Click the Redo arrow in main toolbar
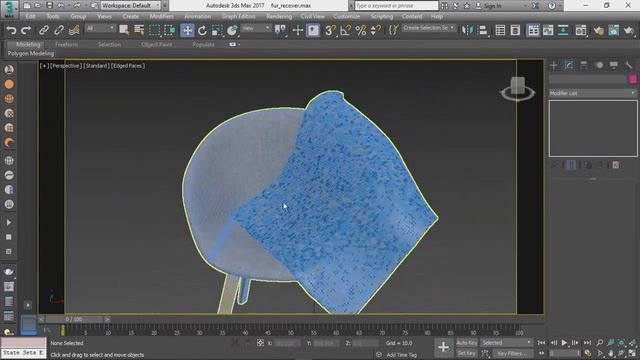 [26, 30]
